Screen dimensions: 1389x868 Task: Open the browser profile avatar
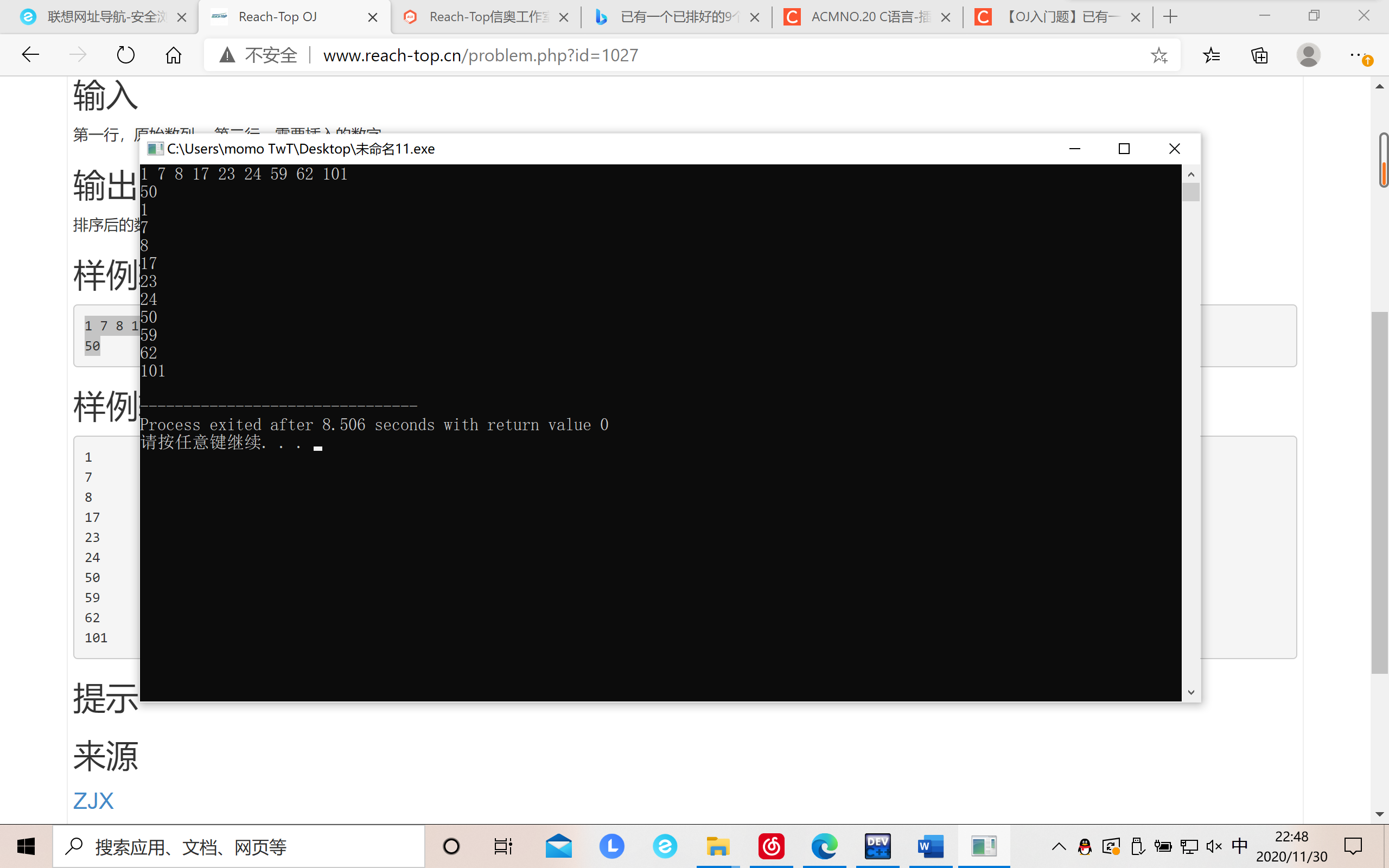point(1308,55)
